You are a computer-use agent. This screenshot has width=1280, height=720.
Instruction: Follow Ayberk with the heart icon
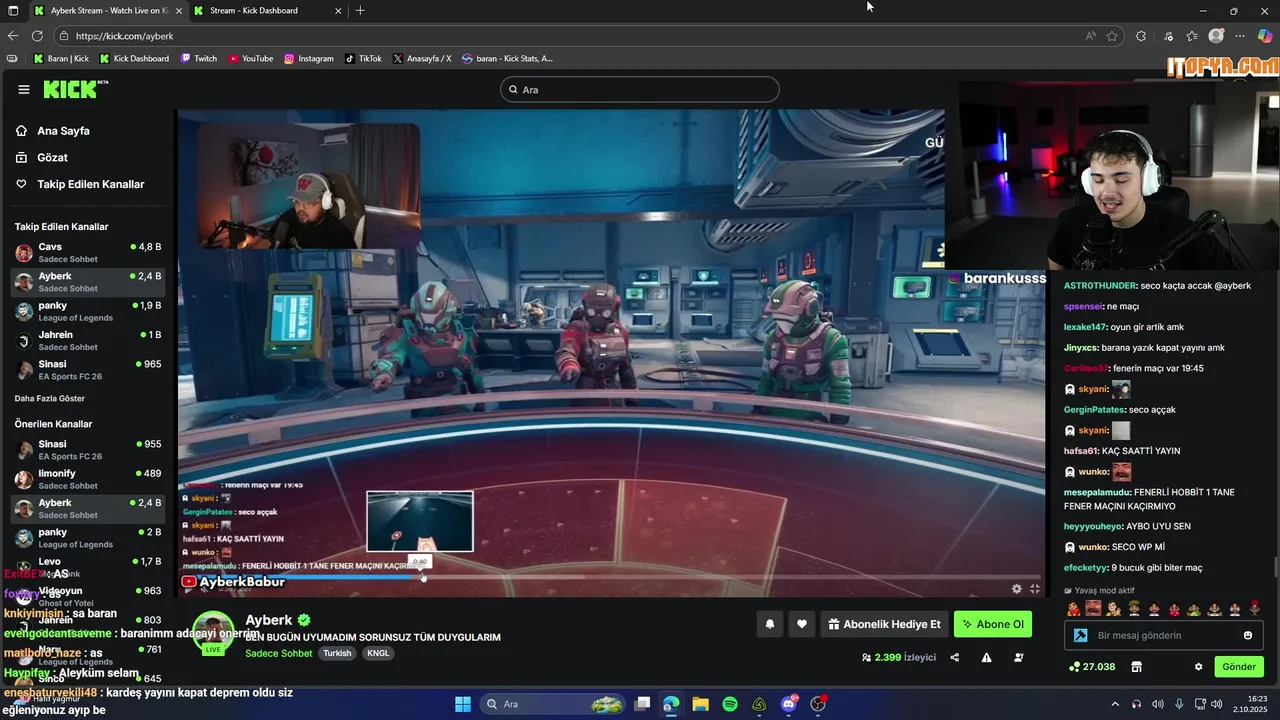point(801,624)
